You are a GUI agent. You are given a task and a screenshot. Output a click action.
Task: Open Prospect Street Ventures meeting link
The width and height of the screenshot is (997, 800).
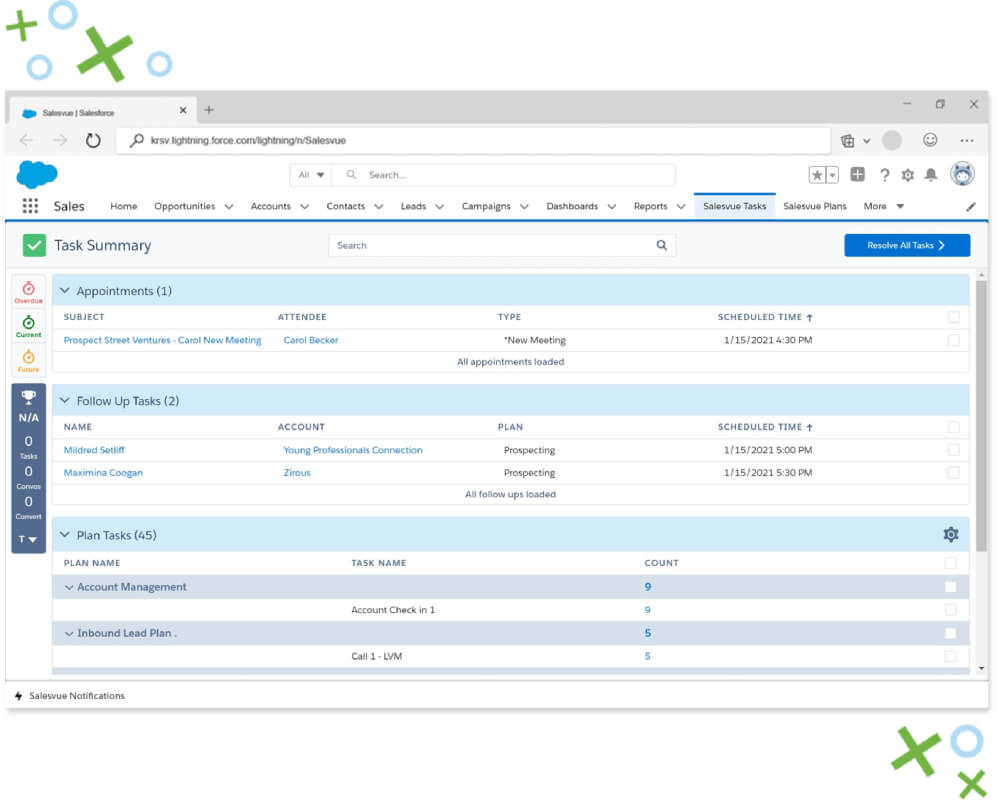coord(162,340)
